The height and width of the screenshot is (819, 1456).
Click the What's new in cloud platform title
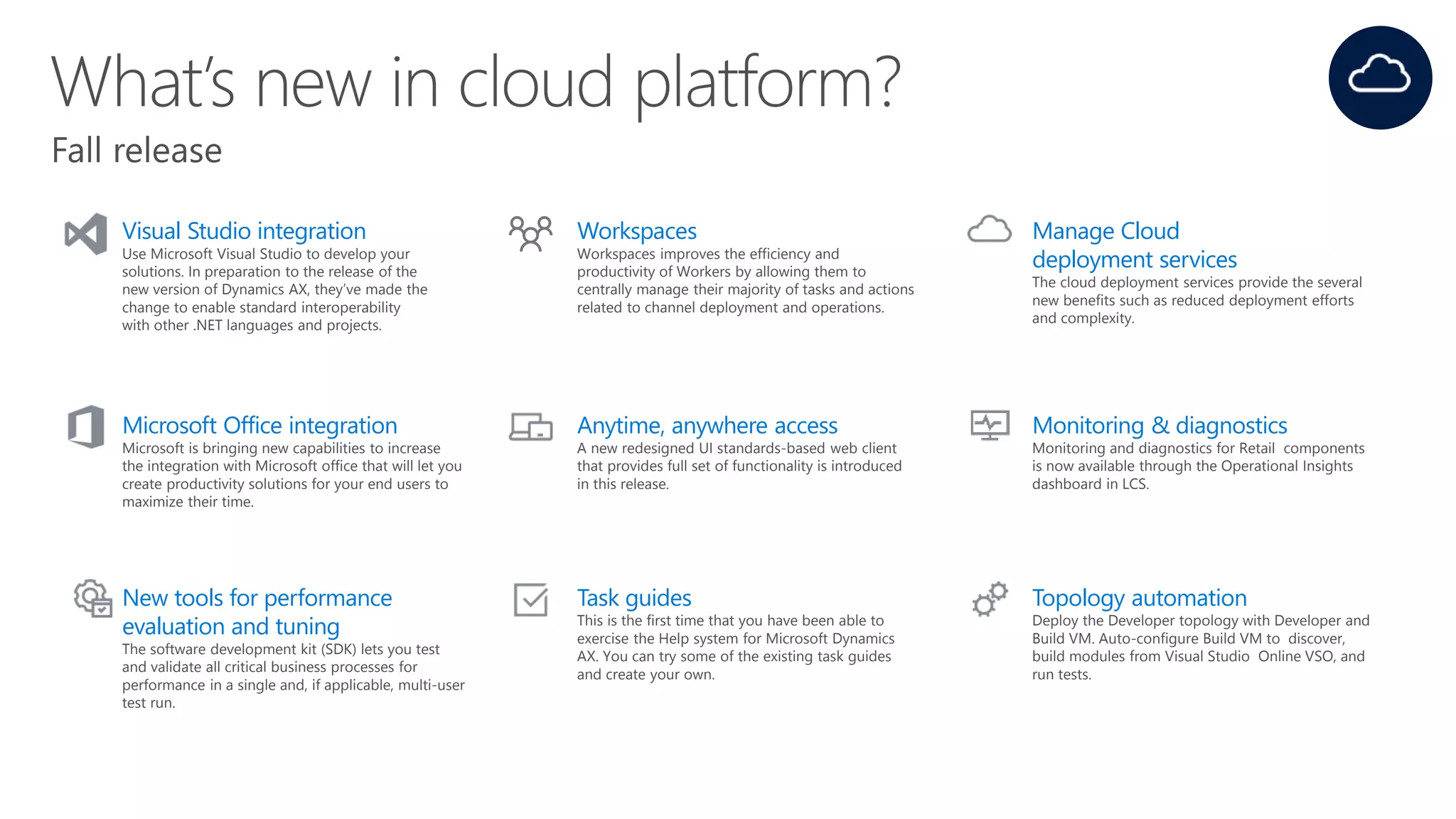pos(476,83)
